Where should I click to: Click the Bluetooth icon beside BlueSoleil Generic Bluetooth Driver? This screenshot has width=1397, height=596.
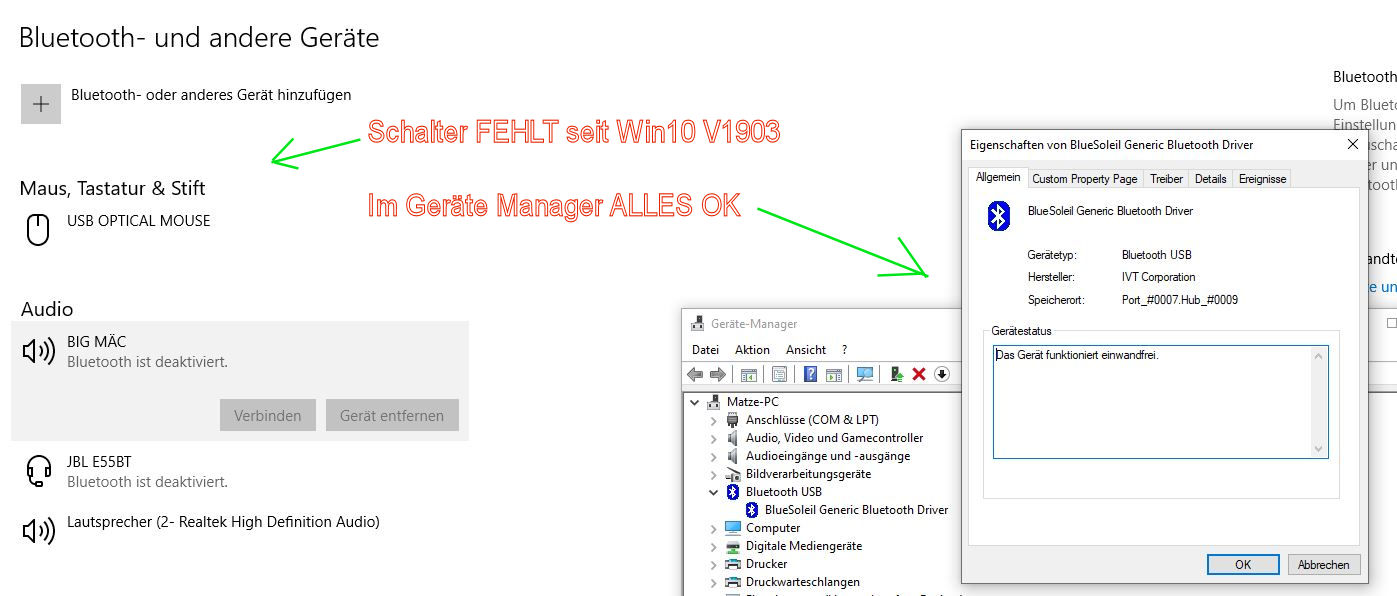click(752, 510)
